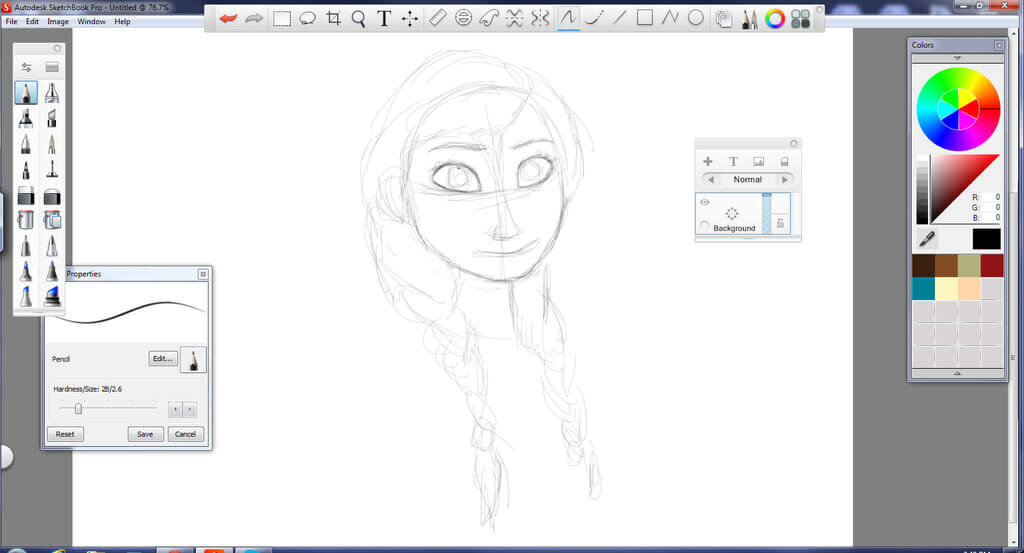Viewport: 1024px width, 553px height.
Task: Go to the next blend mode after Normal
Action: [786, 180]
